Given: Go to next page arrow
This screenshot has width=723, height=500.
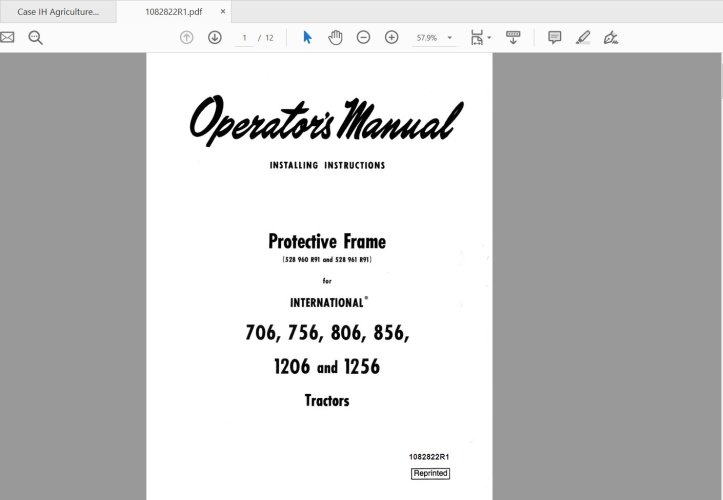Looking at the screenshot, I should pyautogui.click(x=215, y=37).
